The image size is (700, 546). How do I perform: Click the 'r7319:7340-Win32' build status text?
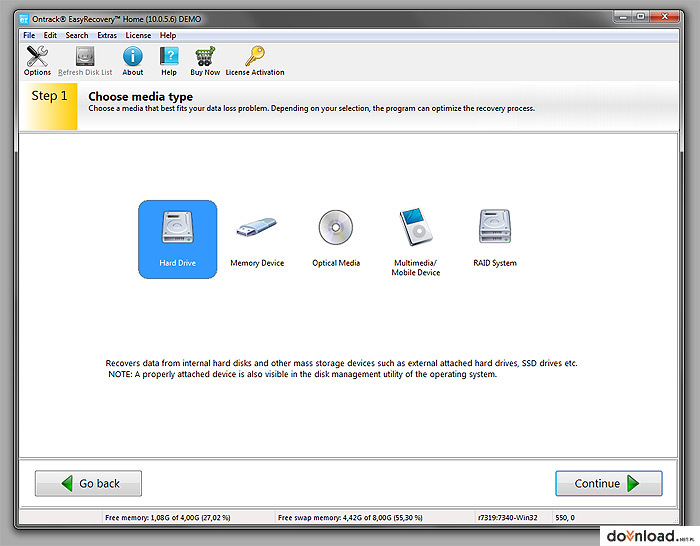pyautogui.click(x=508, y=518)
